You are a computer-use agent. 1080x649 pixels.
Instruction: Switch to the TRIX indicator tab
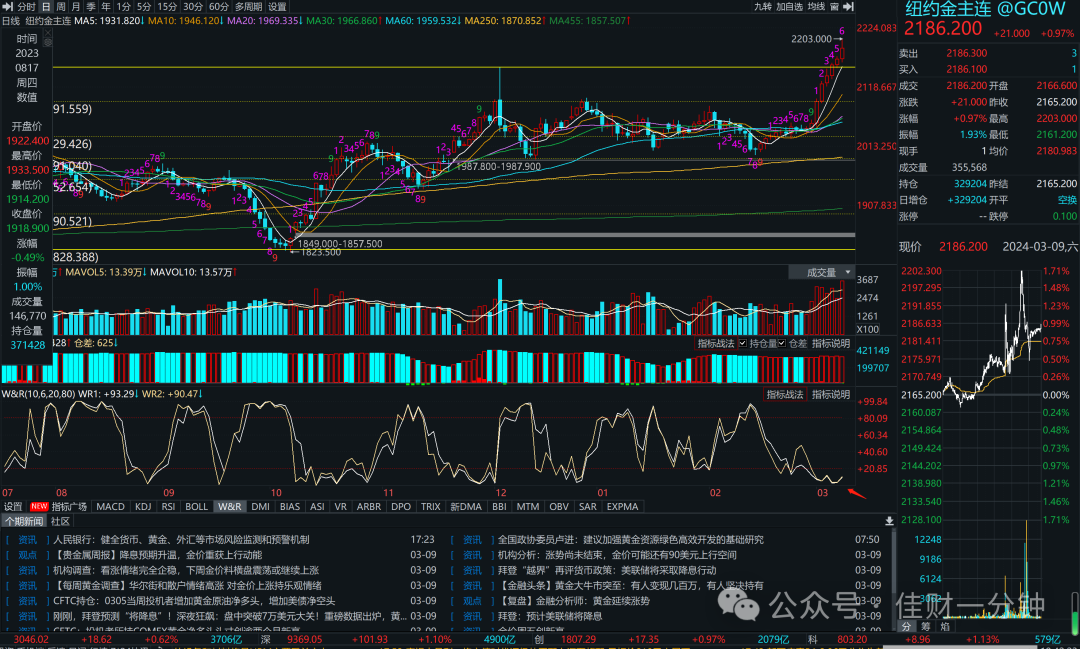[430, 506]
